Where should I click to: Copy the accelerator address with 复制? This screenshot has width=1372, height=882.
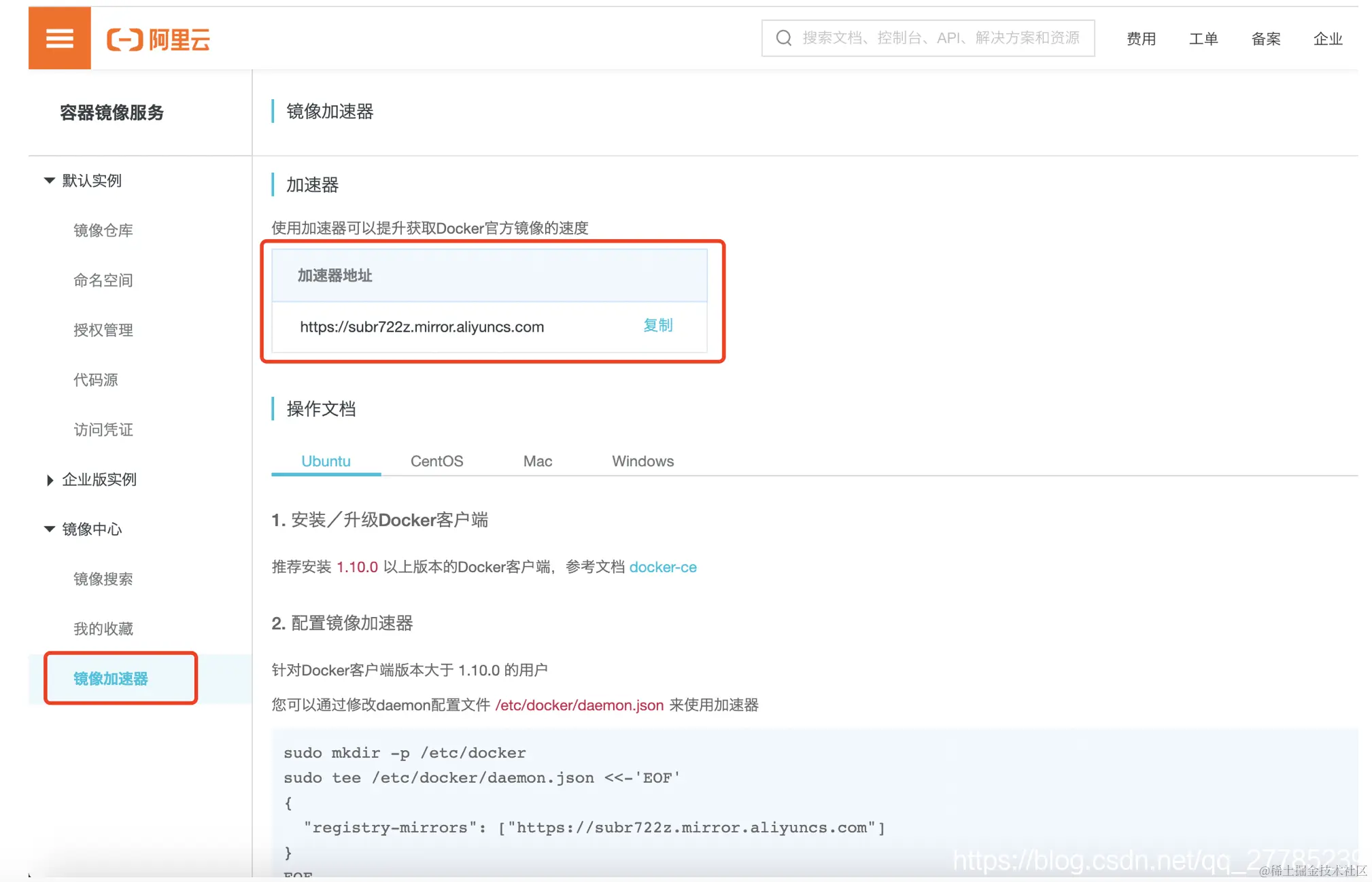[x=657, y=325]
